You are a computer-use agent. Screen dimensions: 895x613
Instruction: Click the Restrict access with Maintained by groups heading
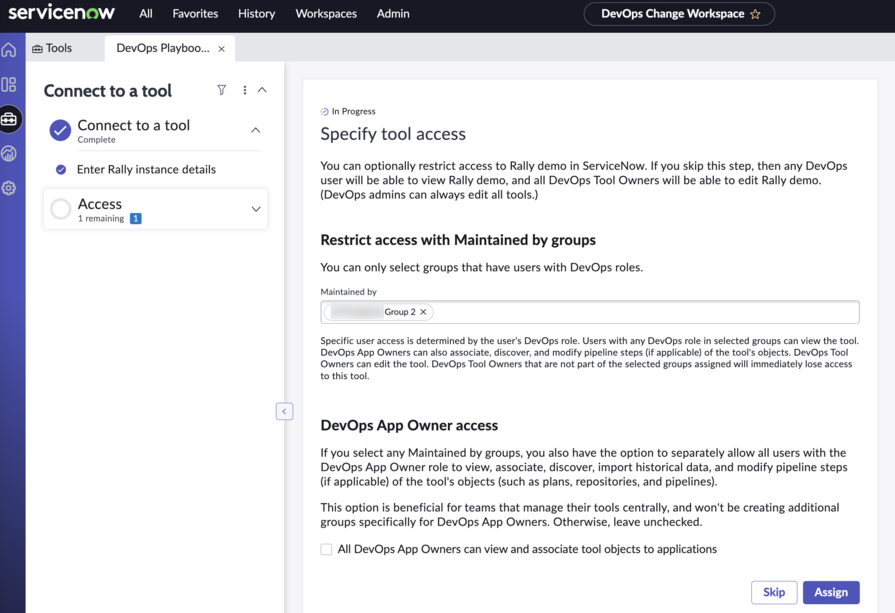458,240
